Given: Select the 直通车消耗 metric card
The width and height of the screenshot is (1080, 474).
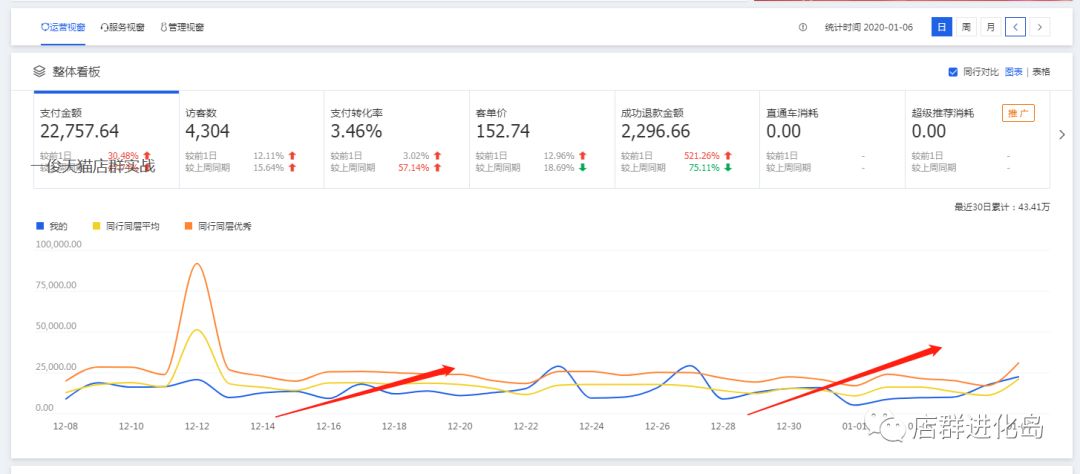Looking at the screenshot, I should click(832, 140).
